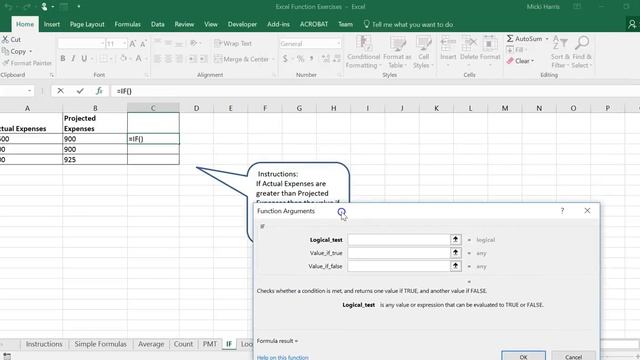
Task: Select cell containing 925
Action: (95, 160)
